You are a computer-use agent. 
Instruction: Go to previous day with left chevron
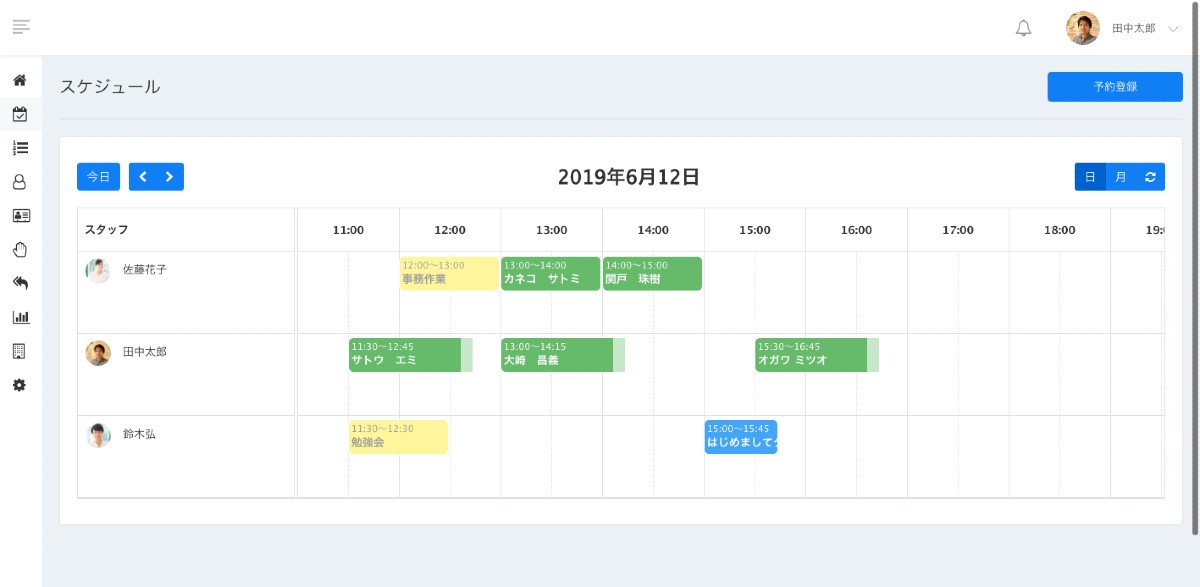143,177
